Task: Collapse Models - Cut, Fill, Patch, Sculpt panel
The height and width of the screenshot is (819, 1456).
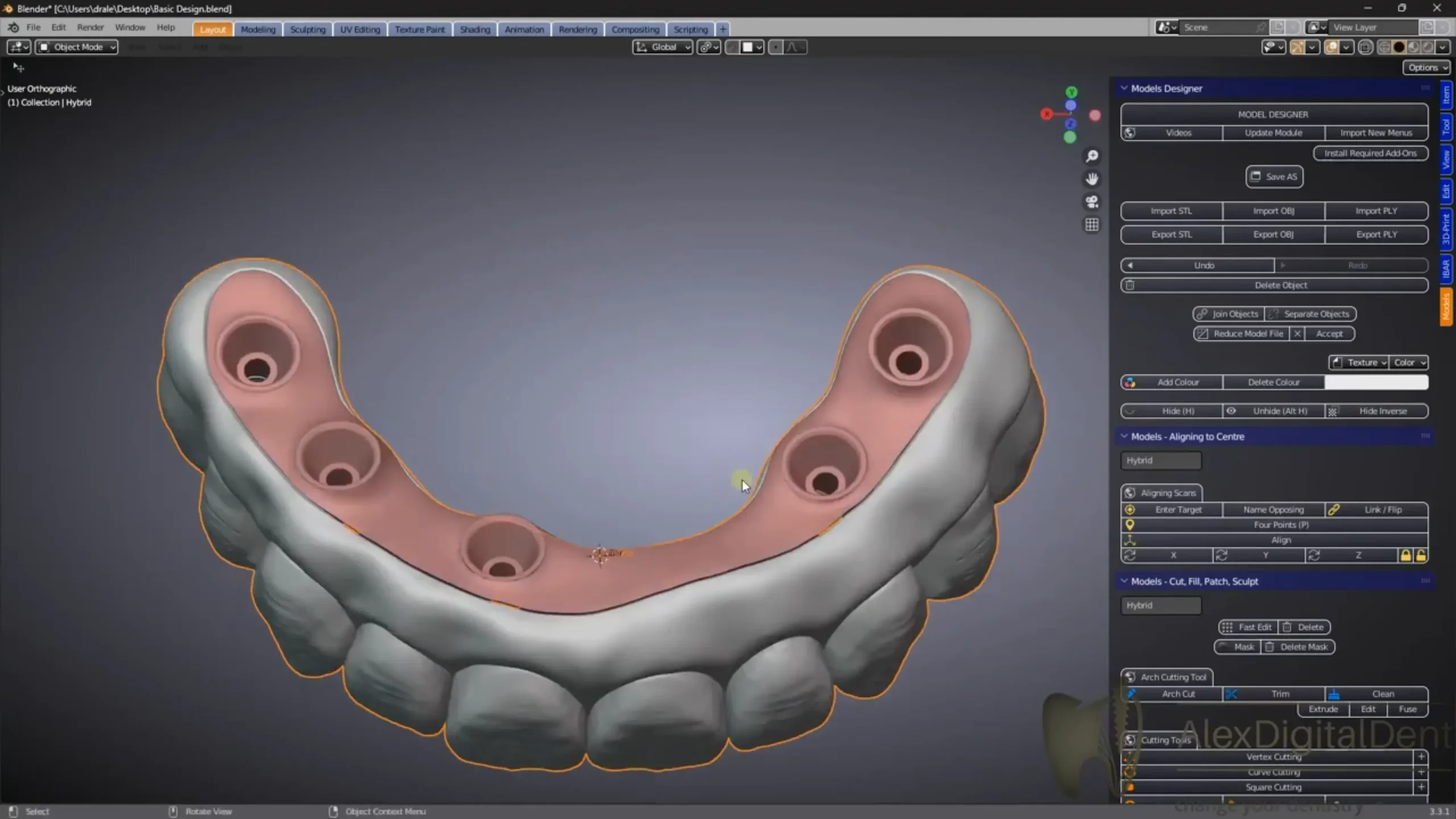Action: click(1124, 581)
